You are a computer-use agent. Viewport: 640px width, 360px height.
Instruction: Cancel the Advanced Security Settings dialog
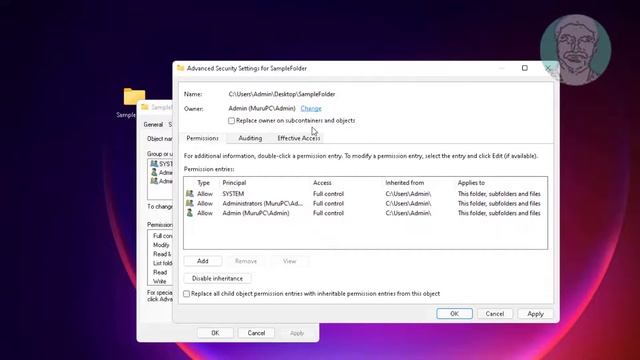pyautogui.click(x=495, y=314)
